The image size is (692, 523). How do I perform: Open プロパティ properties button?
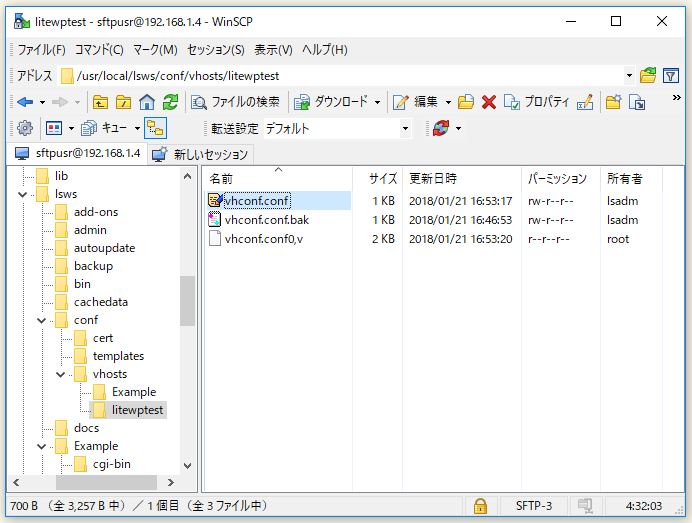click(537, 102)
